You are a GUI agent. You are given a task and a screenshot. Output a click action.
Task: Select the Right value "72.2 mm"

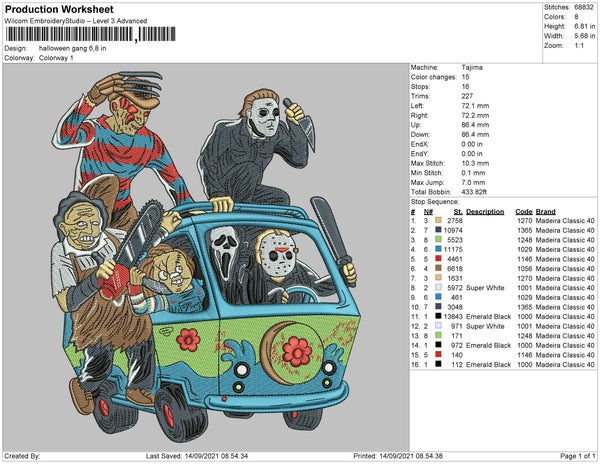pos(475,115)
